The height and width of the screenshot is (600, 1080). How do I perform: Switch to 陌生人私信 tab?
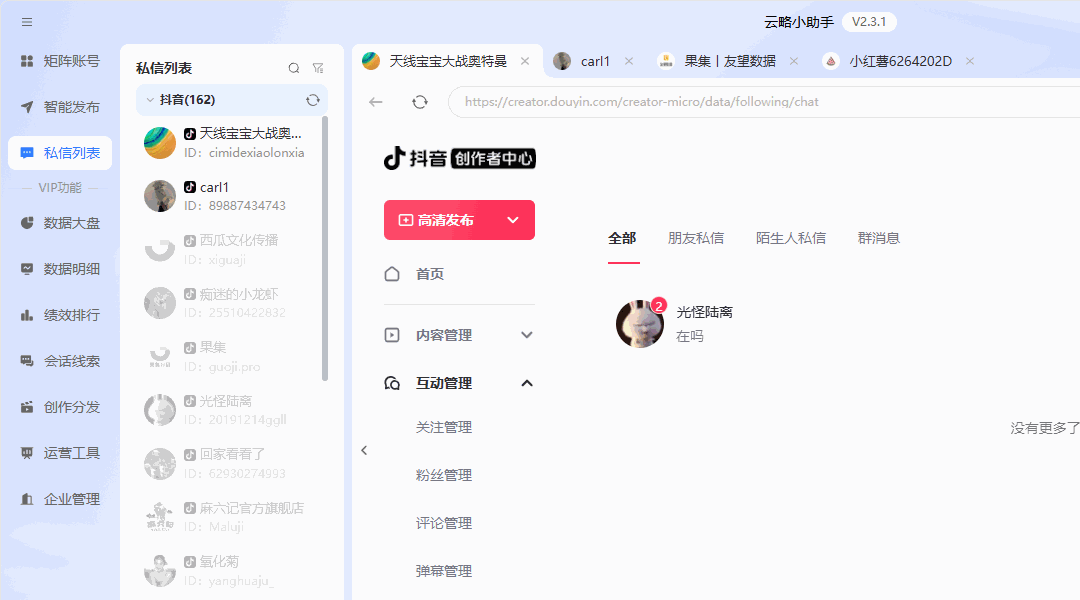point(791,238)
